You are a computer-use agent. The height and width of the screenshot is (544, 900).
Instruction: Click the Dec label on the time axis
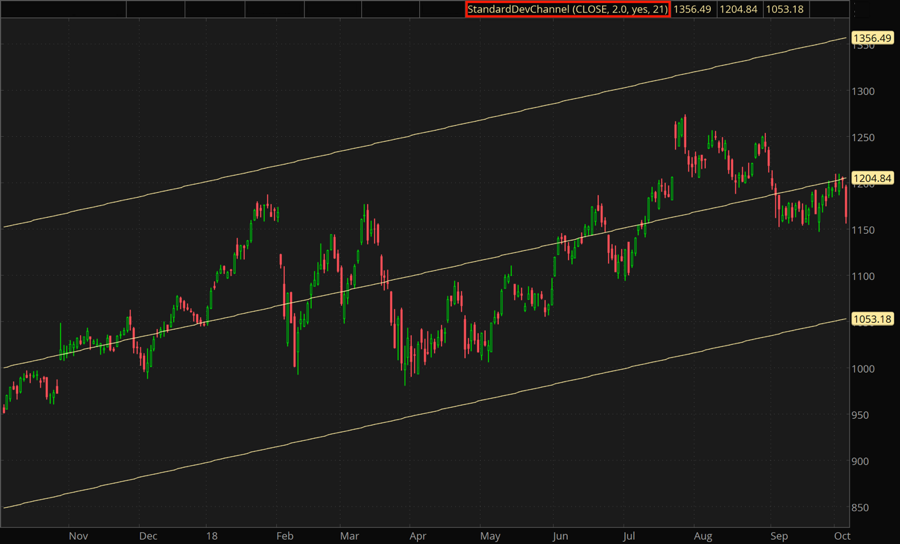[x=147, y=535]
